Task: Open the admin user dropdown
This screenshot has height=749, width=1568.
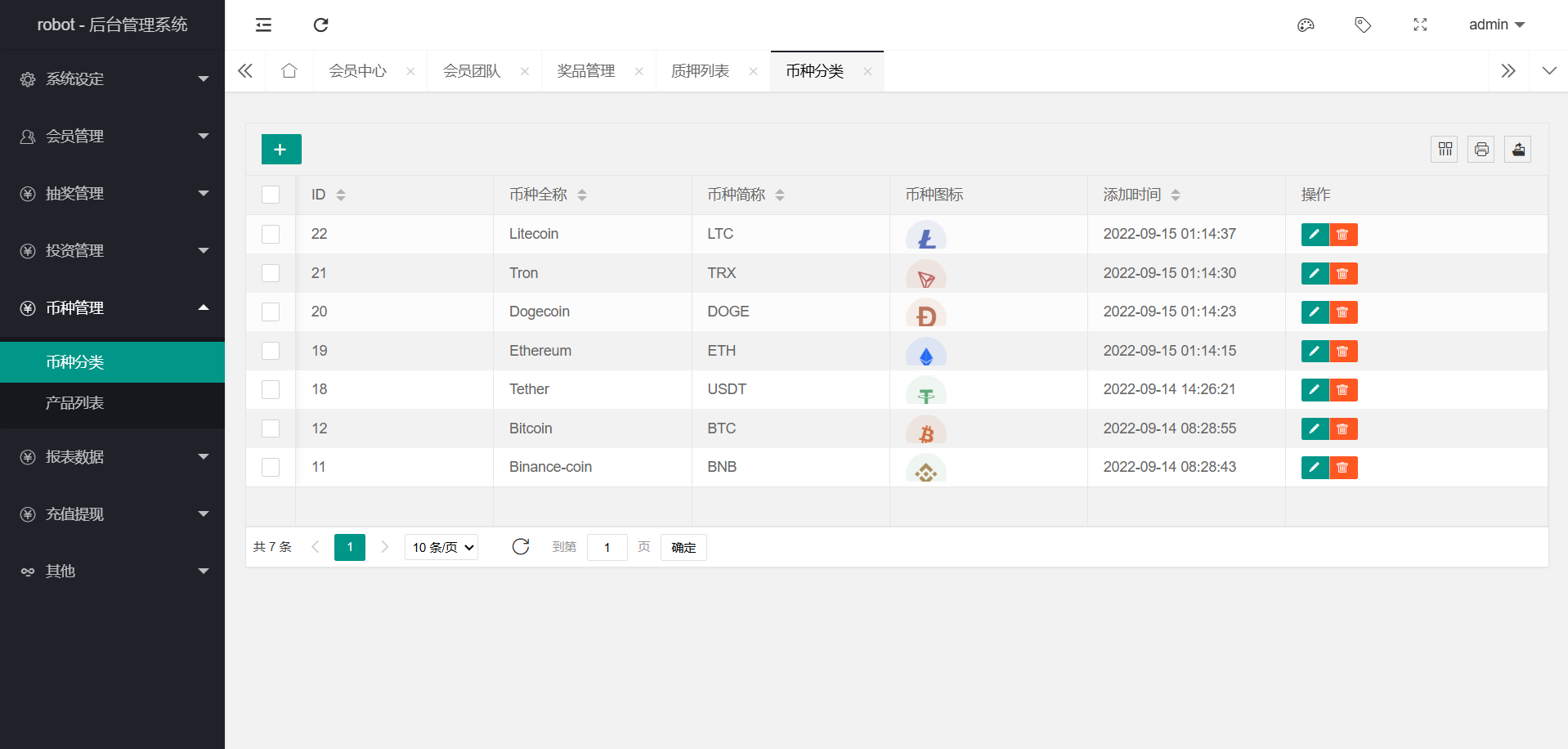Action: coord(1496,25)
